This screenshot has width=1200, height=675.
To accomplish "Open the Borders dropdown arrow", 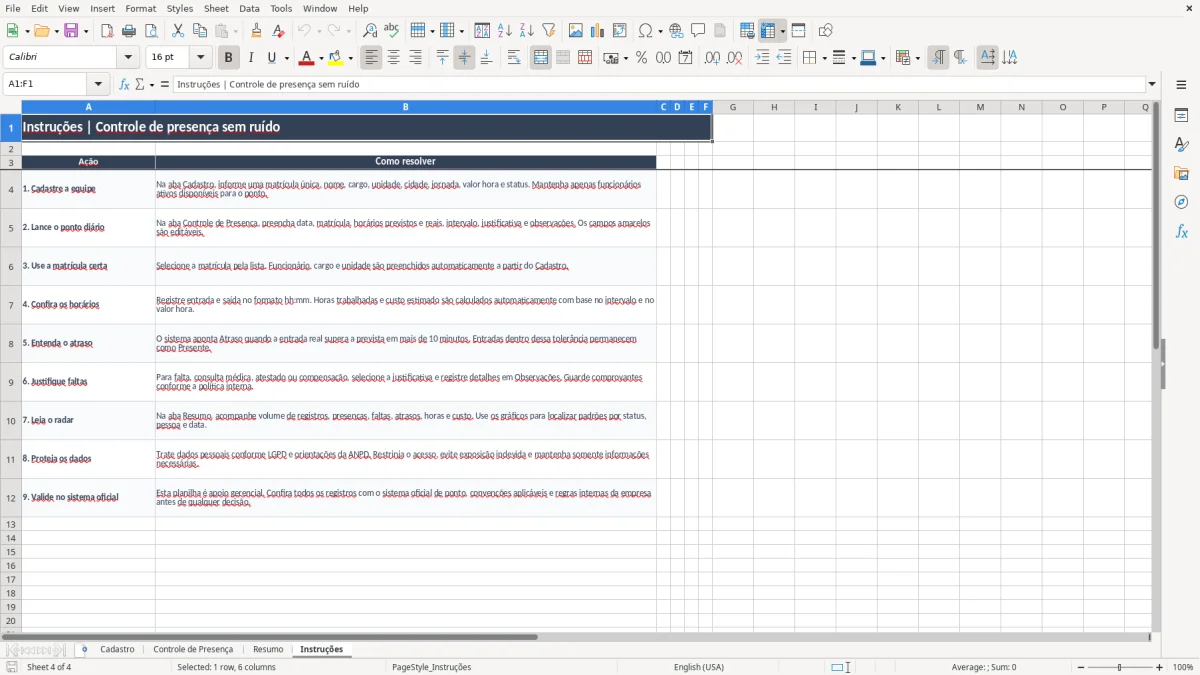I will [x=824, y=58].
